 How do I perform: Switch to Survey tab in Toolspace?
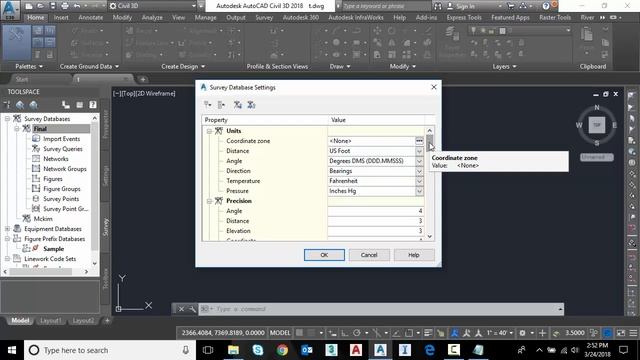(105, 227)
